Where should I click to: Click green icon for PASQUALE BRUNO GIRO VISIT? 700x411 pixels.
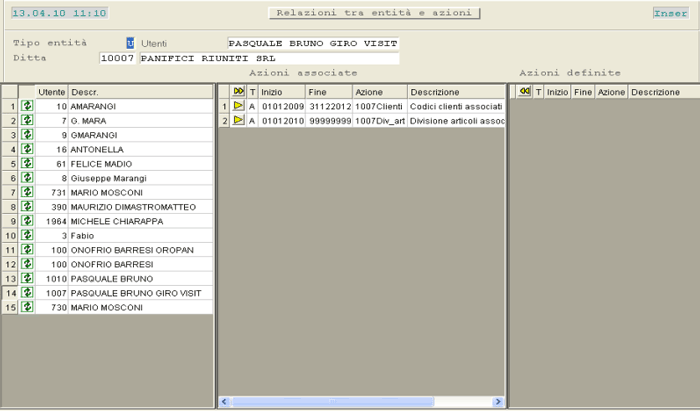(x=28, y=293)
